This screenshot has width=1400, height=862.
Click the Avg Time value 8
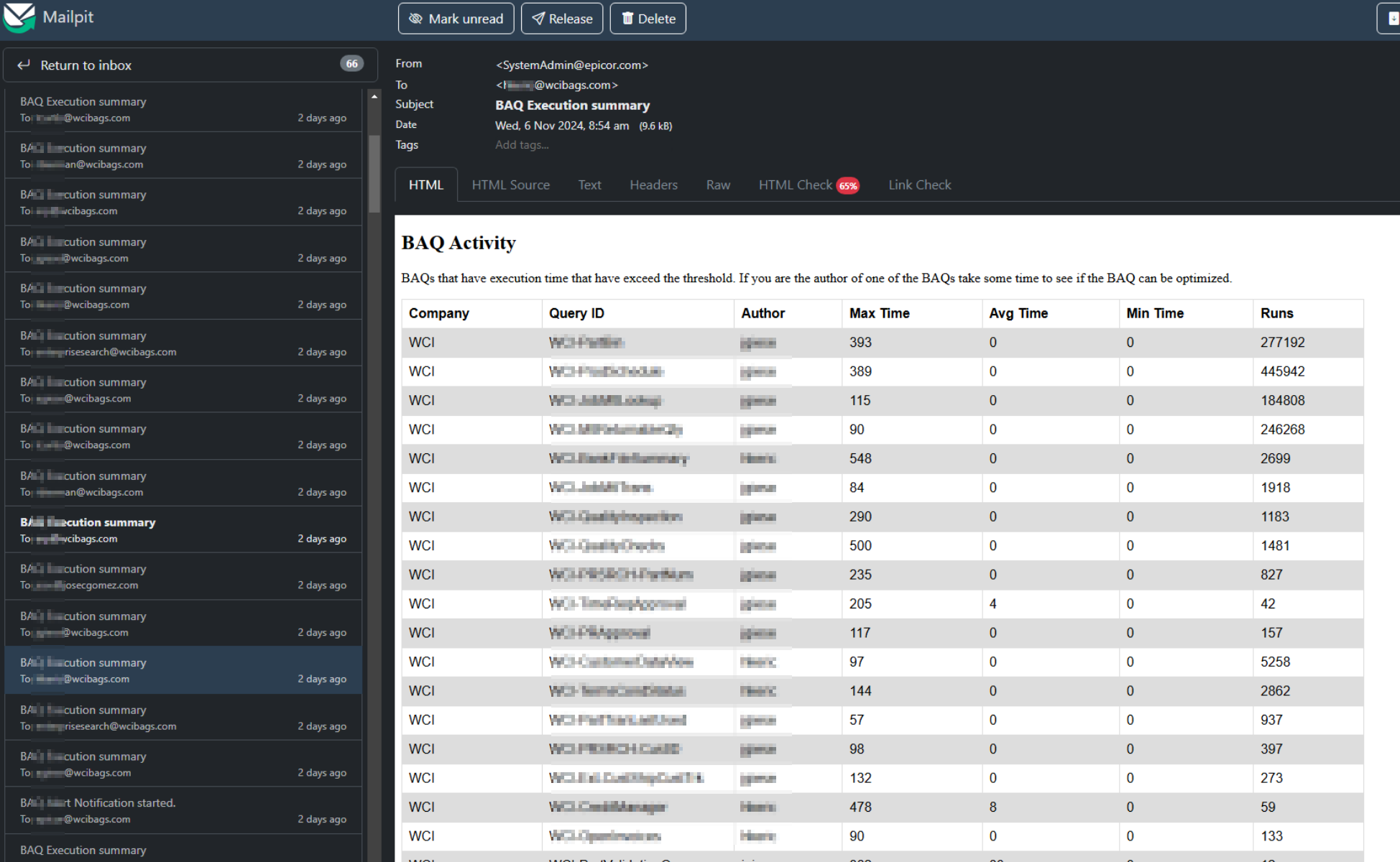[993, 807]
